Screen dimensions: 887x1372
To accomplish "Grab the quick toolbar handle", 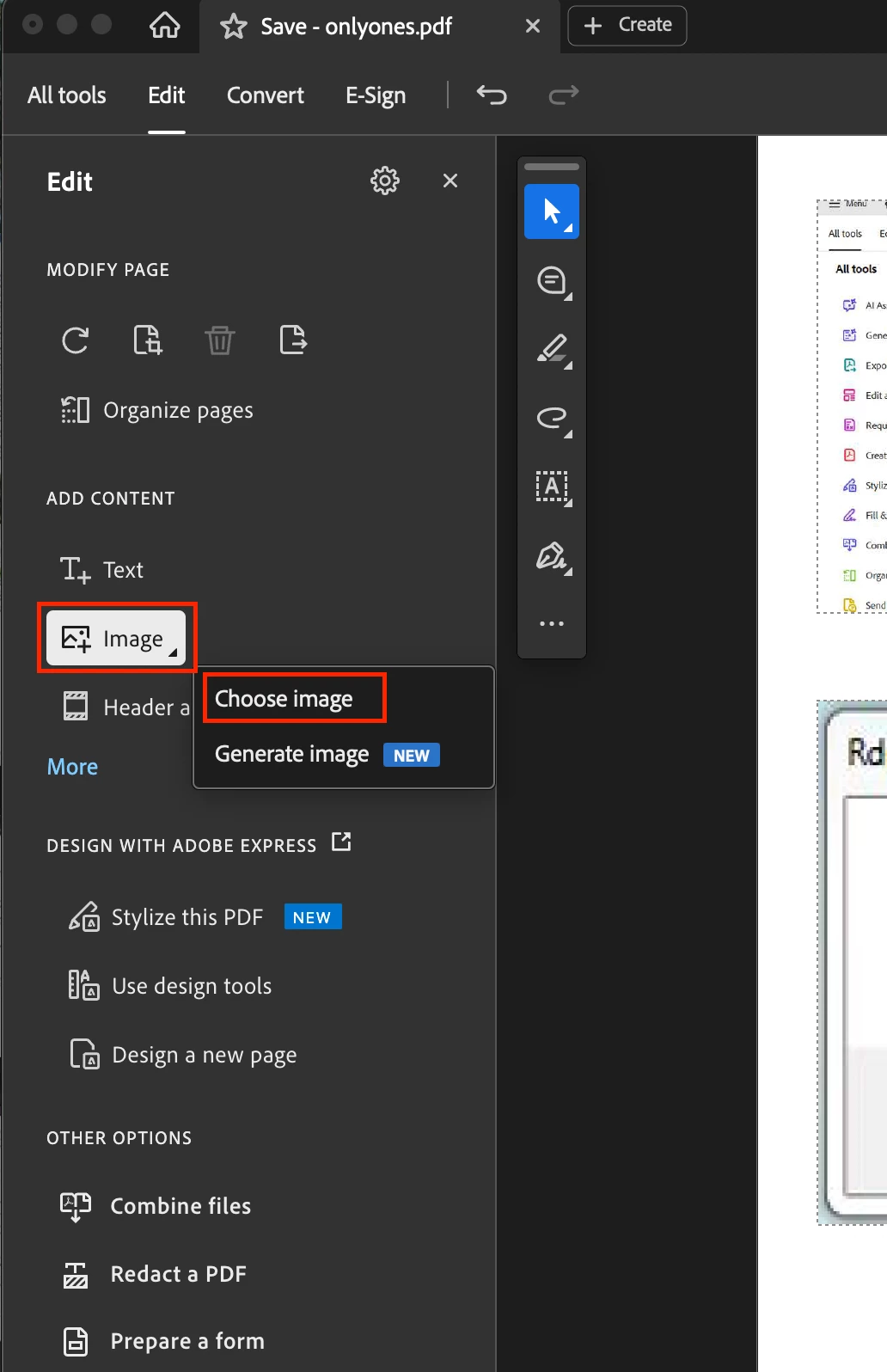I will click(x=552, y=167).
